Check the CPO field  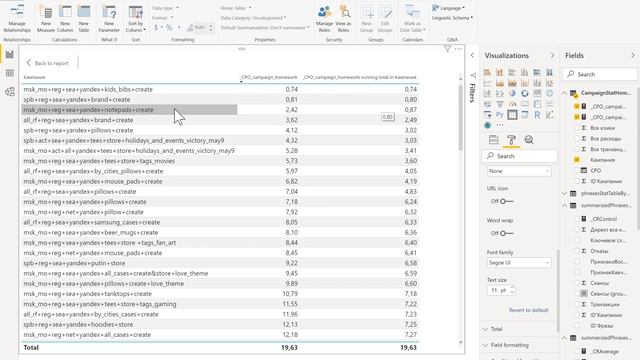577,170
